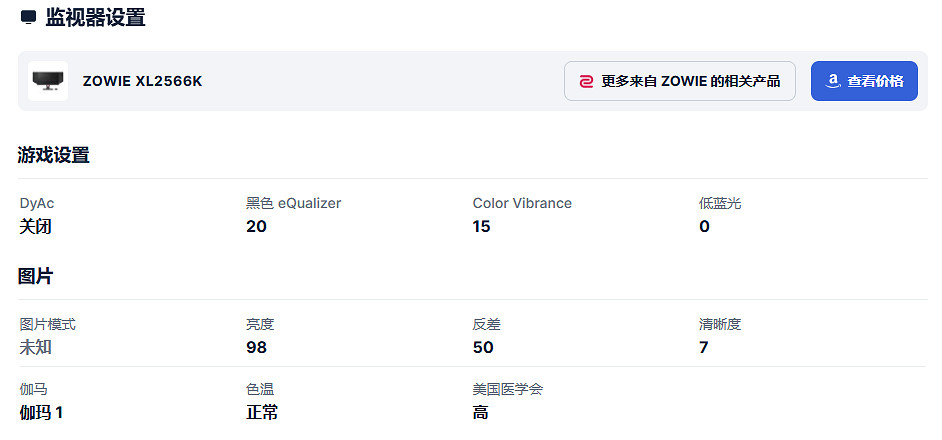Select the 亮度 value 98
Screen dimensions: 942x440
tap(256, 348)
